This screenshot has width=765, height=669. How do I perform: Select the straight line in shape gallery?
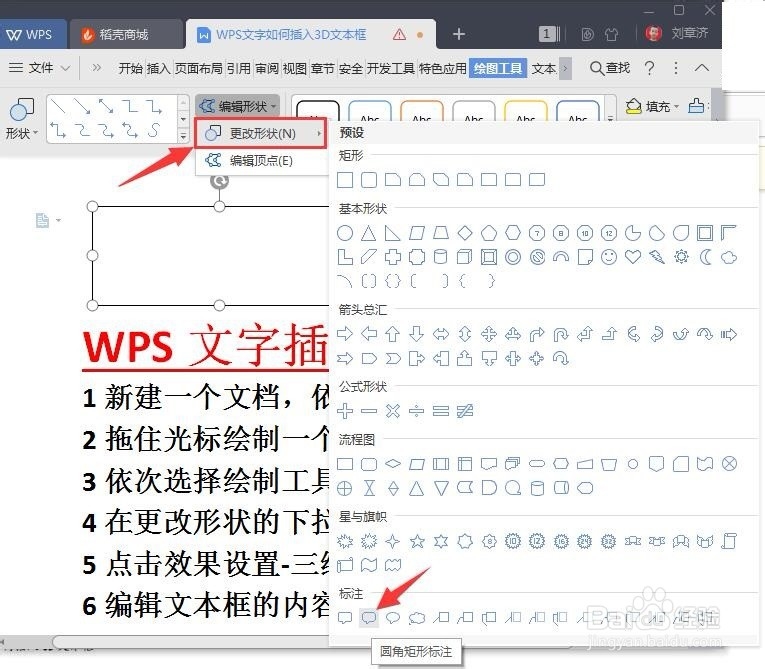[58, 106]
